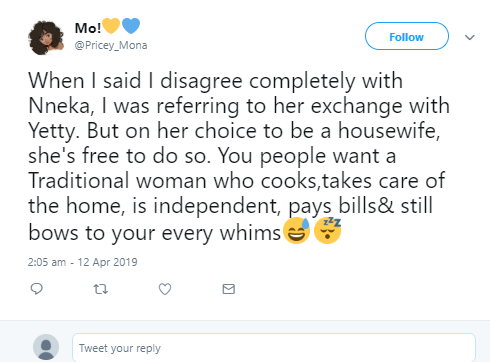Expand the tweet options chevron menu
The width and height of the screenshot is (490, 362).
click(470, 37)
